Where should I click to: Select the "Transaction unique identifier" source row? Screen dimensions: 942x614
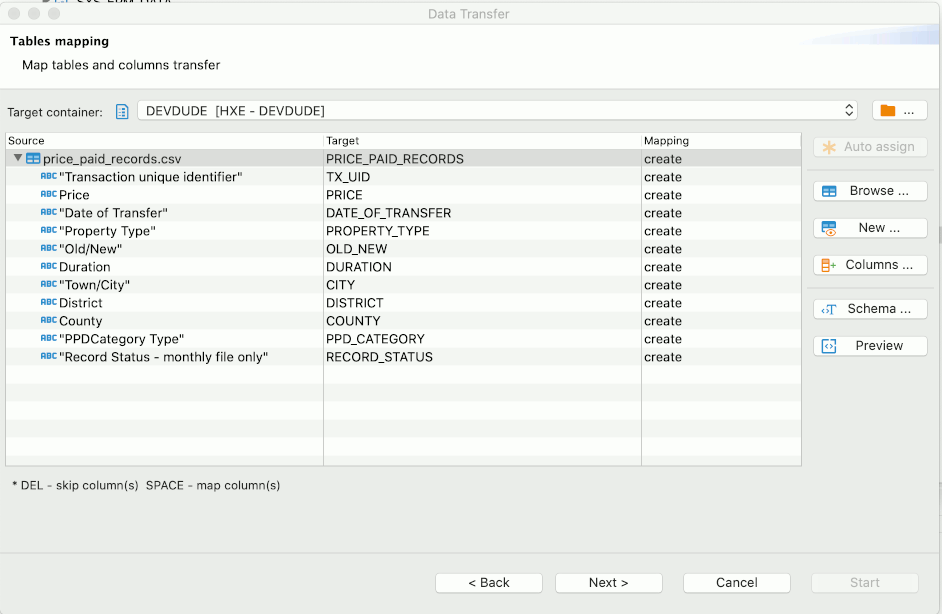(165, 177)
